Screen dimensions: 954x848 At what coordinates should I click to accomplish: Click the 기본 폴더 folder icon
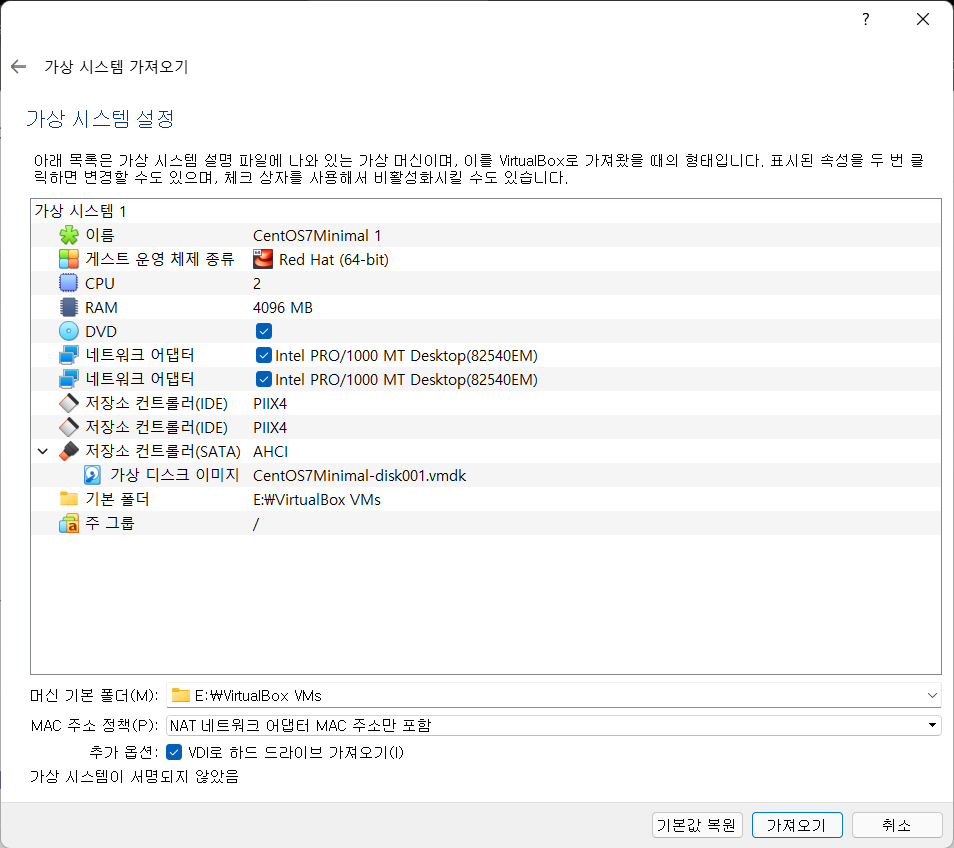coord(69,499)
